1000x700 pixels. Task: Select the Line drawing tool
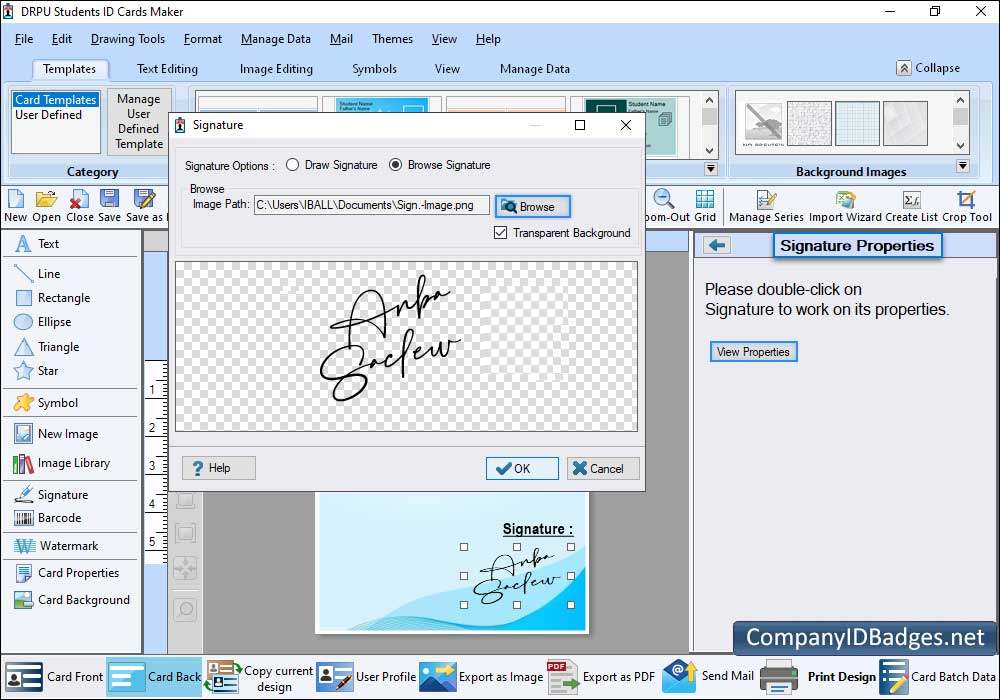[38, 273]
